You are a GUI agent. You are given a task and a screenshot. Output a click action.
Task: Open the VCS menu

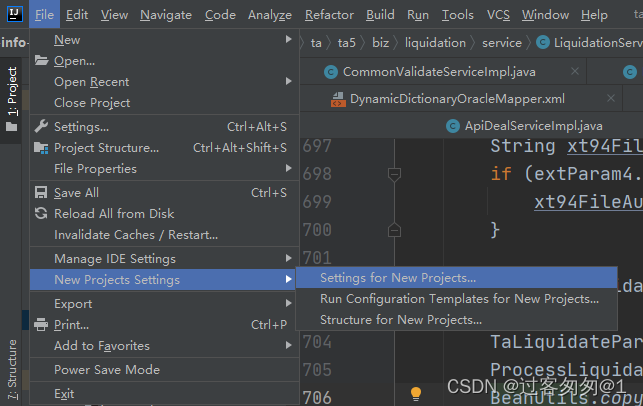[498, 15]
